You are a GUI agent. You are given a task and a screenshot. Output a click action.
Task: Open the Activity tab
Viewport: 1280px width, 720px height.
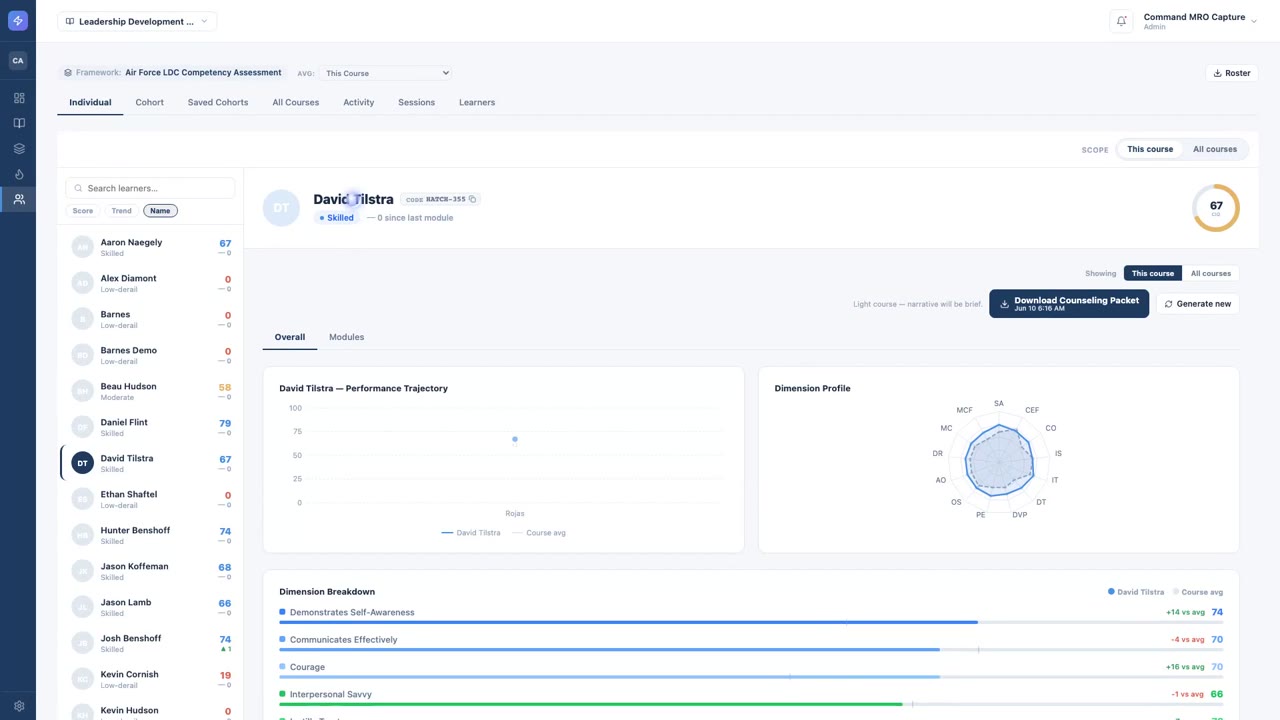358,102
